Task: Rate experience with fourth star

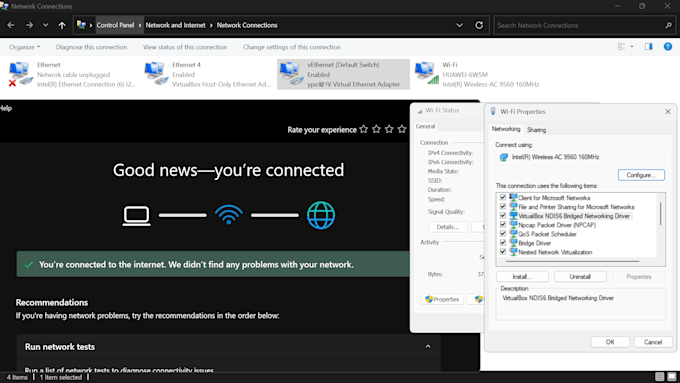Action: point(402,129)
